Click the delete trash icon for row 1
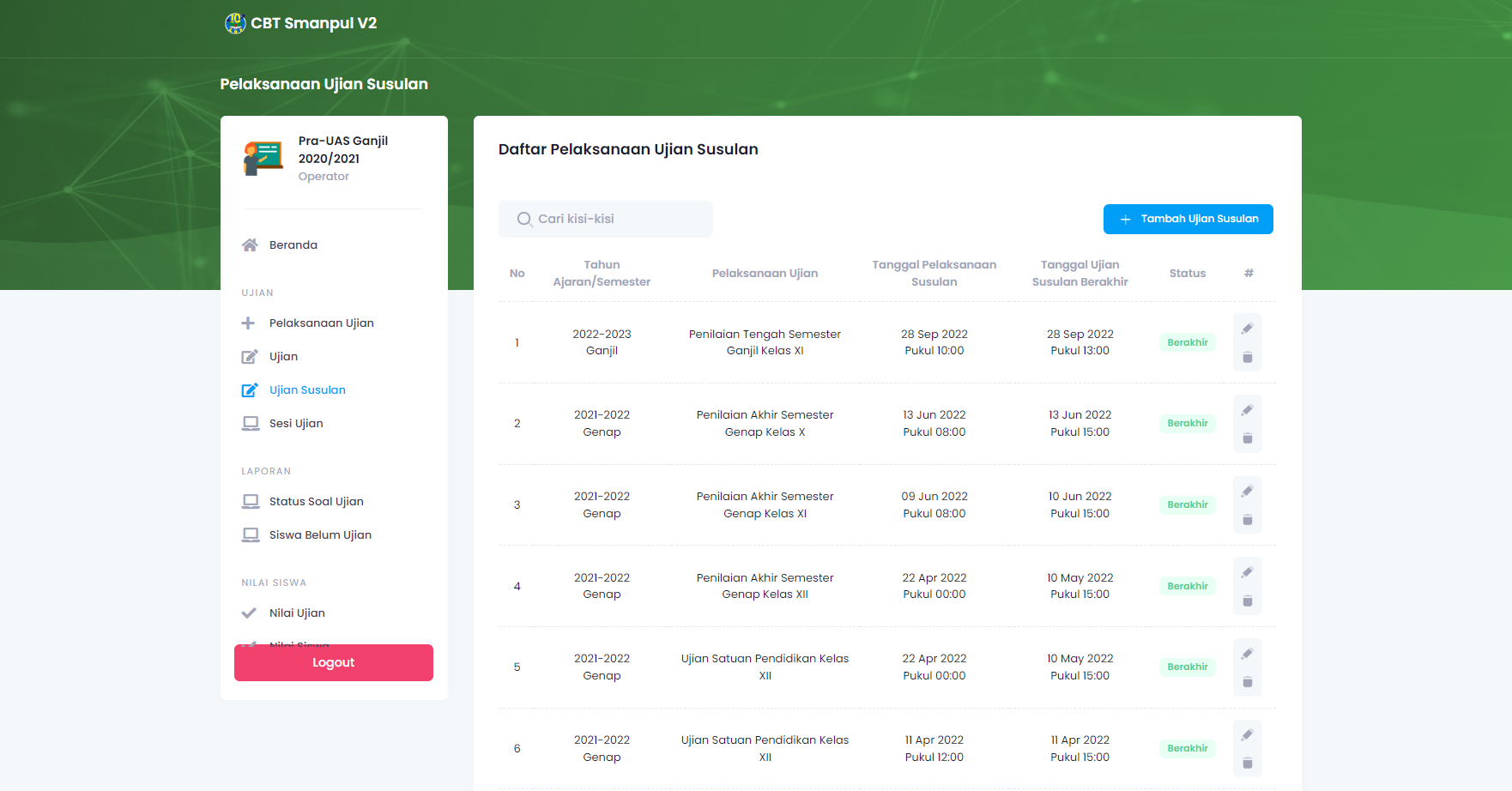This screenshot has height=791, width=1512. (1247, 357)
